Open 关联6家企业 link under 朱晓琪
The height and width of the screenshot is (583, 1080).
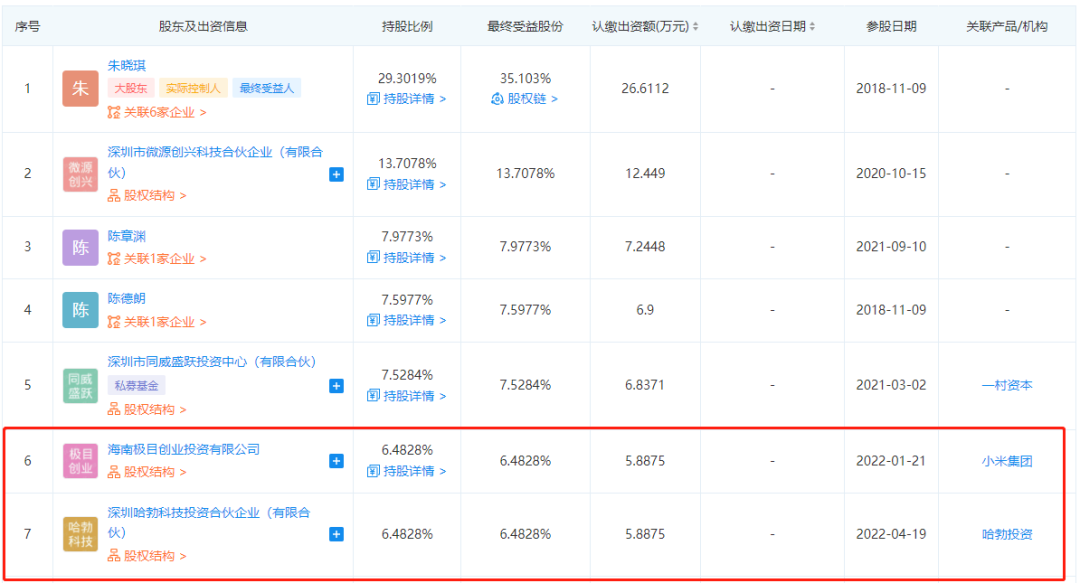click(157, 112)
